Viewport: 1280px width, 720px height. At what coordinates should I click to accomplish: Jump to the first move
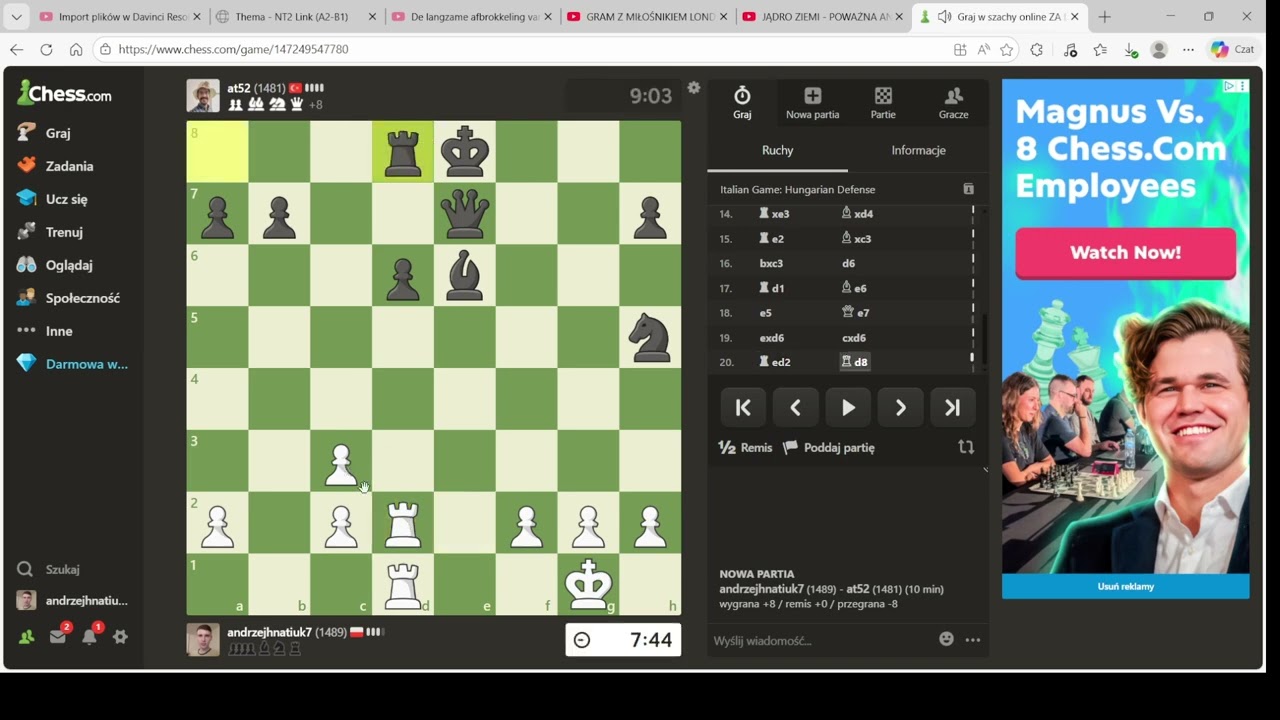click(743, 407)
